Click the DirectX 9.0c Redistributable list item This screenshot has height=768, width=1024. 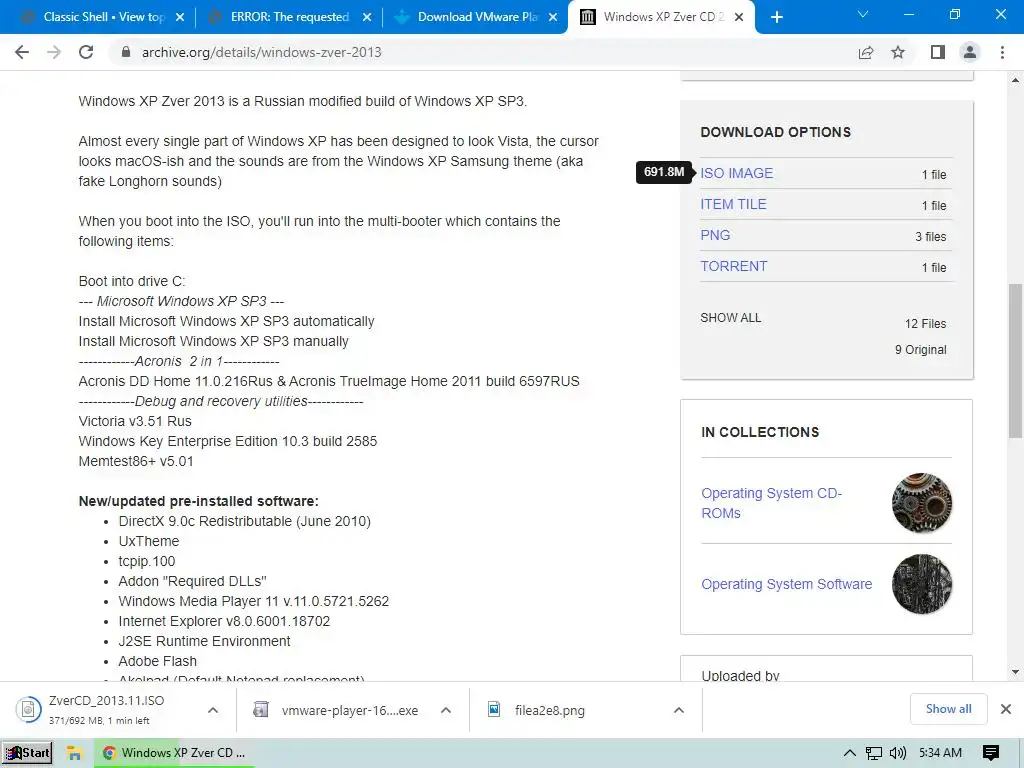point(244,521)
